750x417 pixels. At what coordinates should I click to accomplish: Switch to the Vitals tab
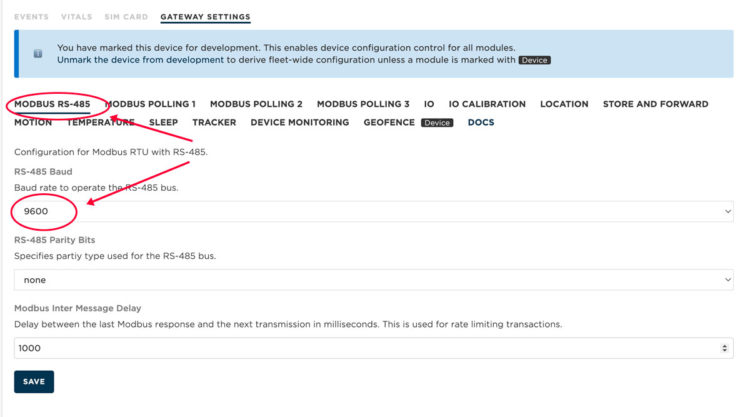pyautogui.click(x=76, y=17)
